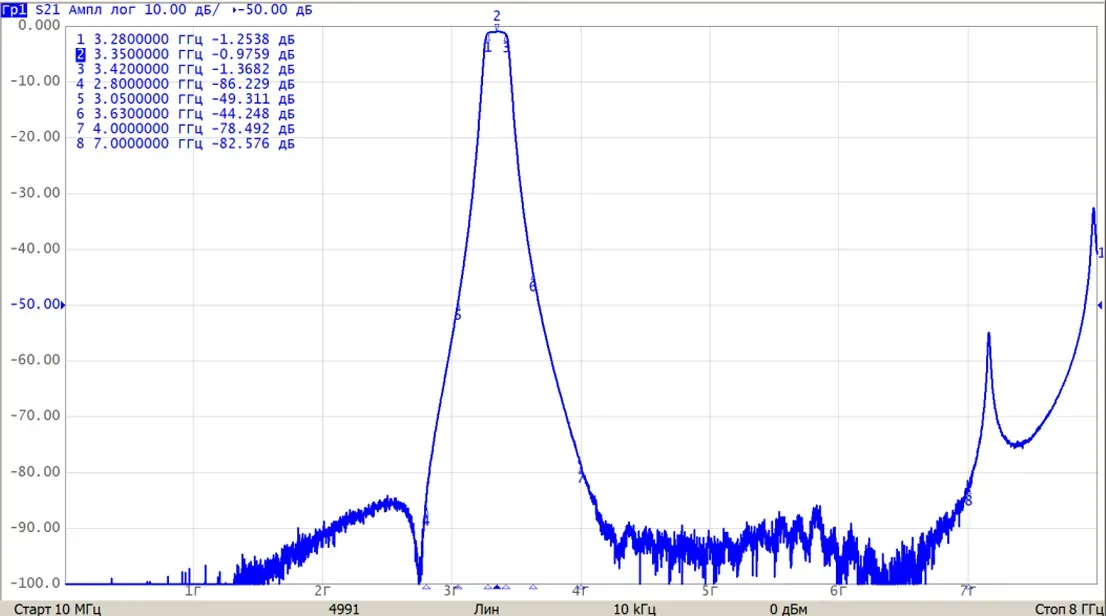Click marker 2 label above the trace peak

[497, 16]
